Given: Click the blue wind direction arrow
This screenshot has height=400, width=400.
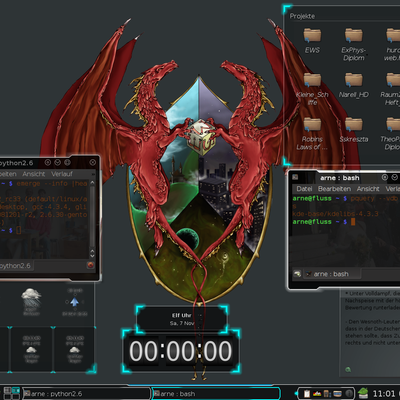Looking at the screenshot, I should point(75,302).
